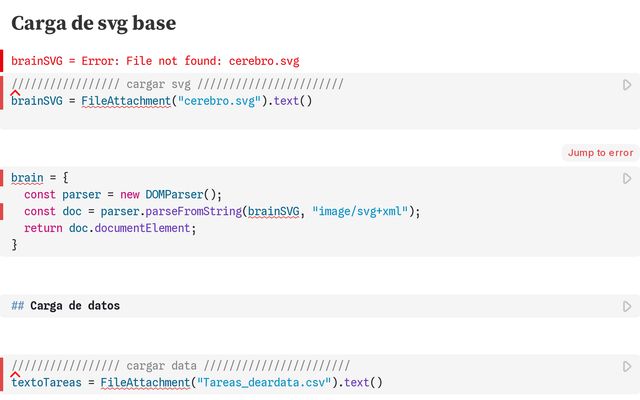Click the "Carga de svg base" heading
Viewport: 640px width, 400px height.
tap(93, 23)
